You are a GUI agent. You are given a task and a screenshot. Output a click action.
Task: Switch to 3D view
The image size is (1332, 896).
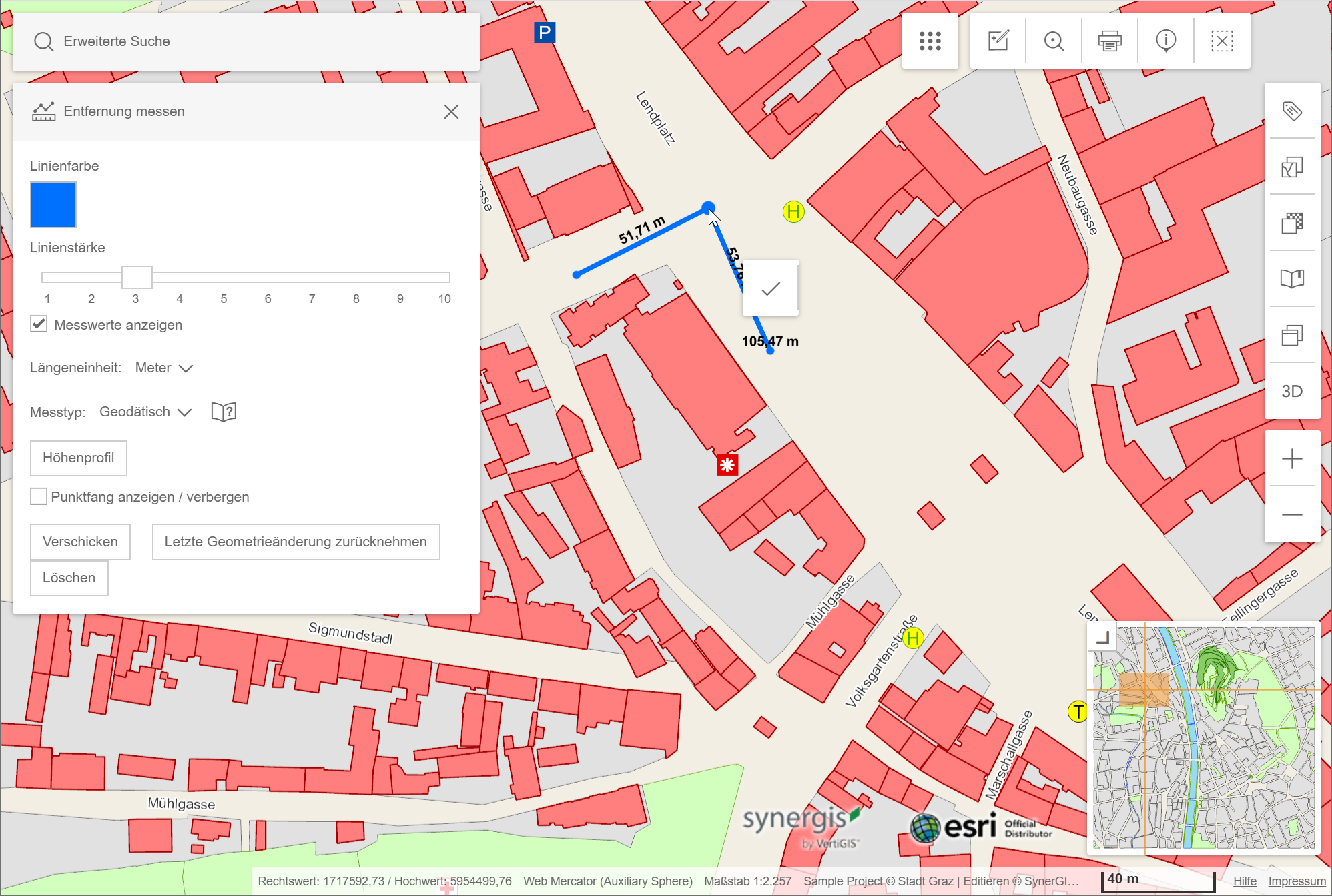tap(1292, 391)
